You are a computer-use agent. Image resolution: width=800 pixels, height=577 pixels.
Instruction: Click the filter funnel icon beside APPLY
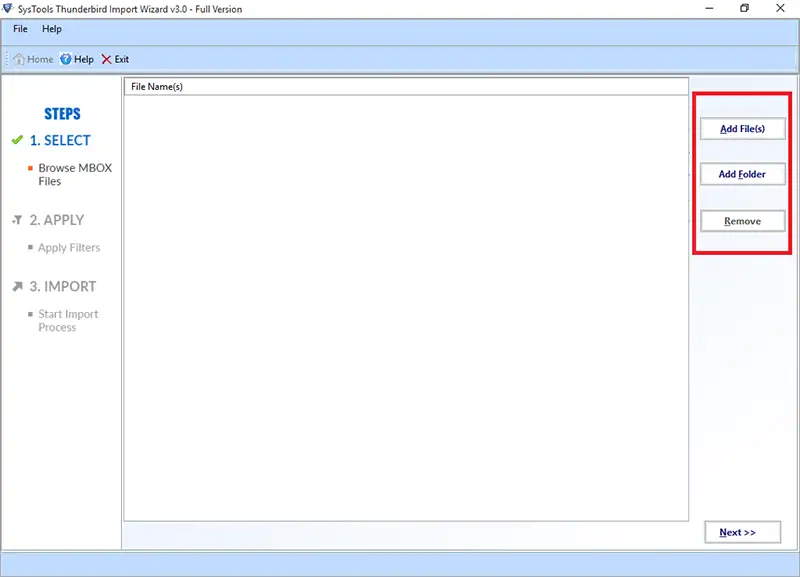coord(17,220)
